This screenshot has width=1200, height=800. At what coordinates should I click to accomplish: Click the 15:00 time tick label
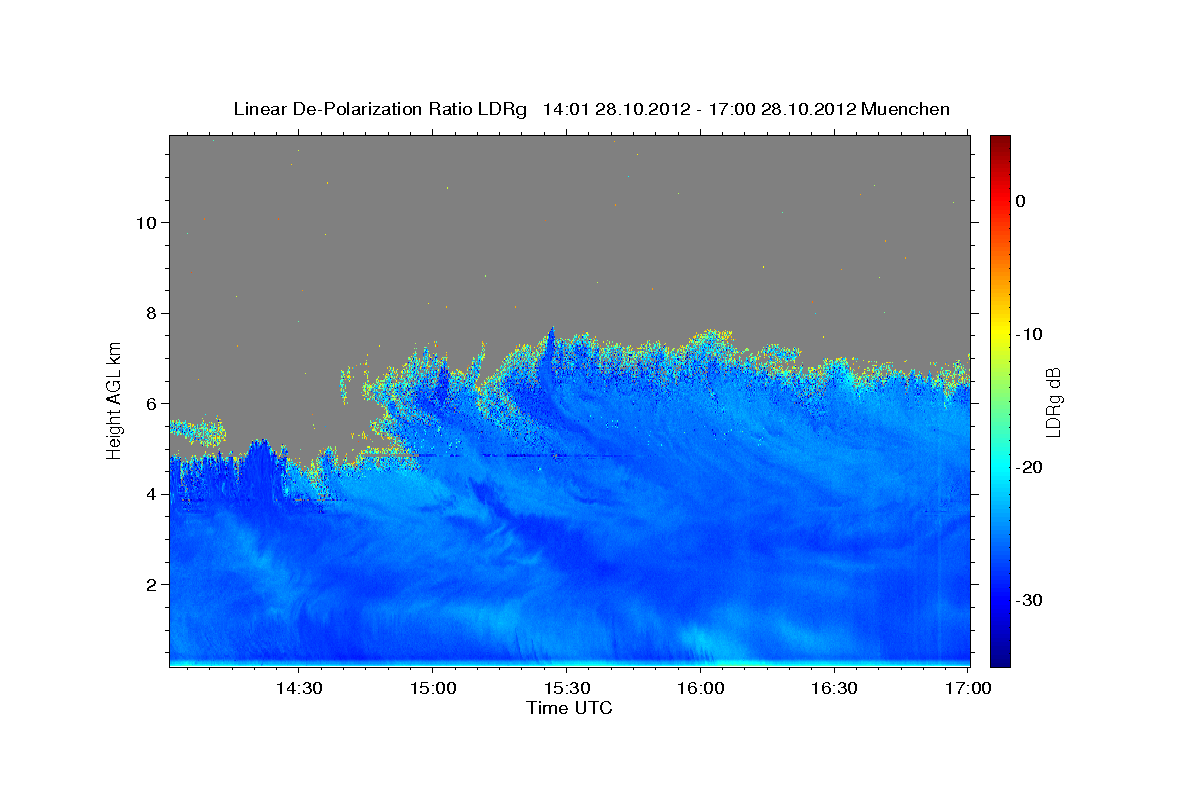tap(432, 689)
